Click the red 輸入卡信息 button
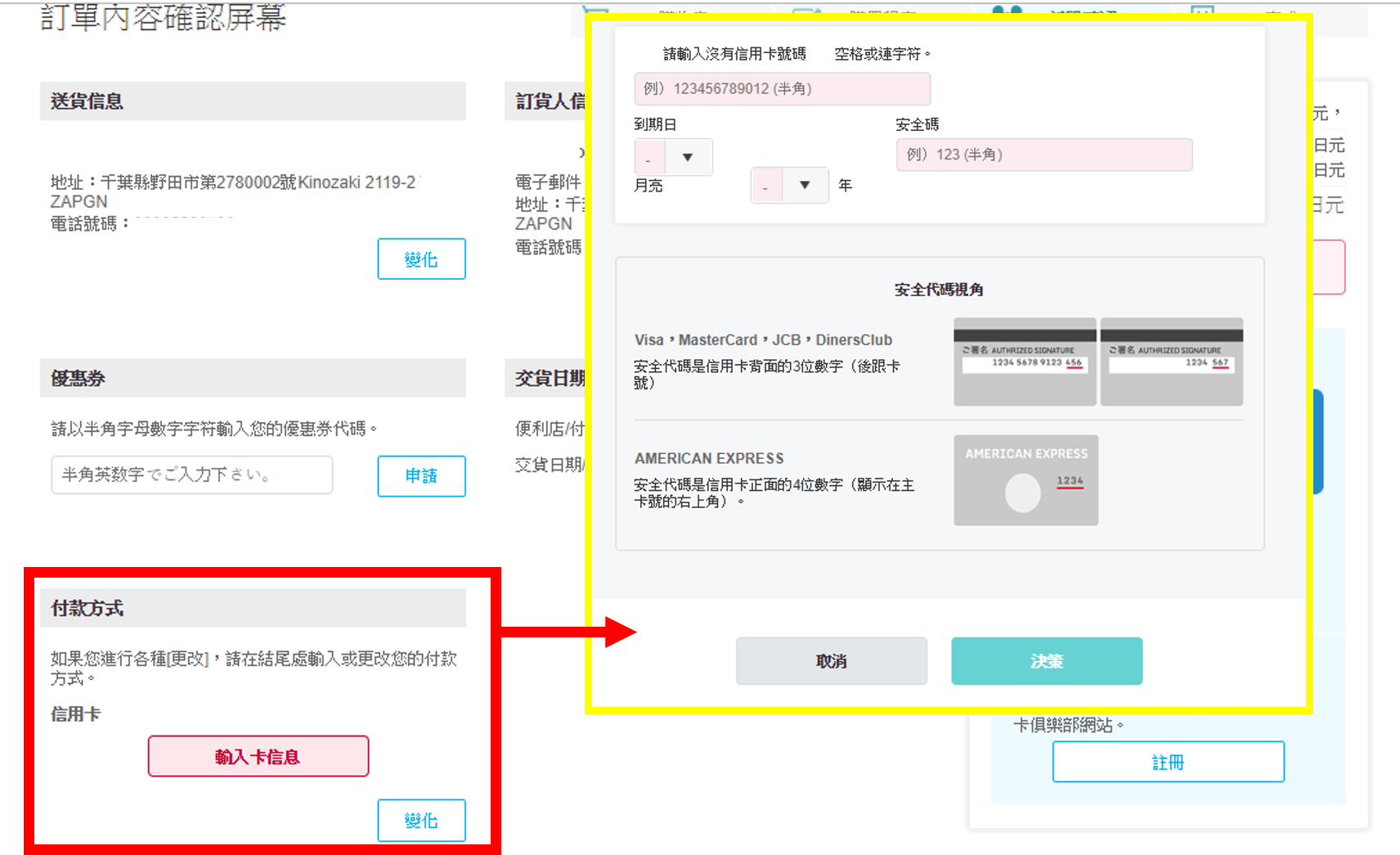This screenshot has width=1400, height=855. click(x=258, y=757)
